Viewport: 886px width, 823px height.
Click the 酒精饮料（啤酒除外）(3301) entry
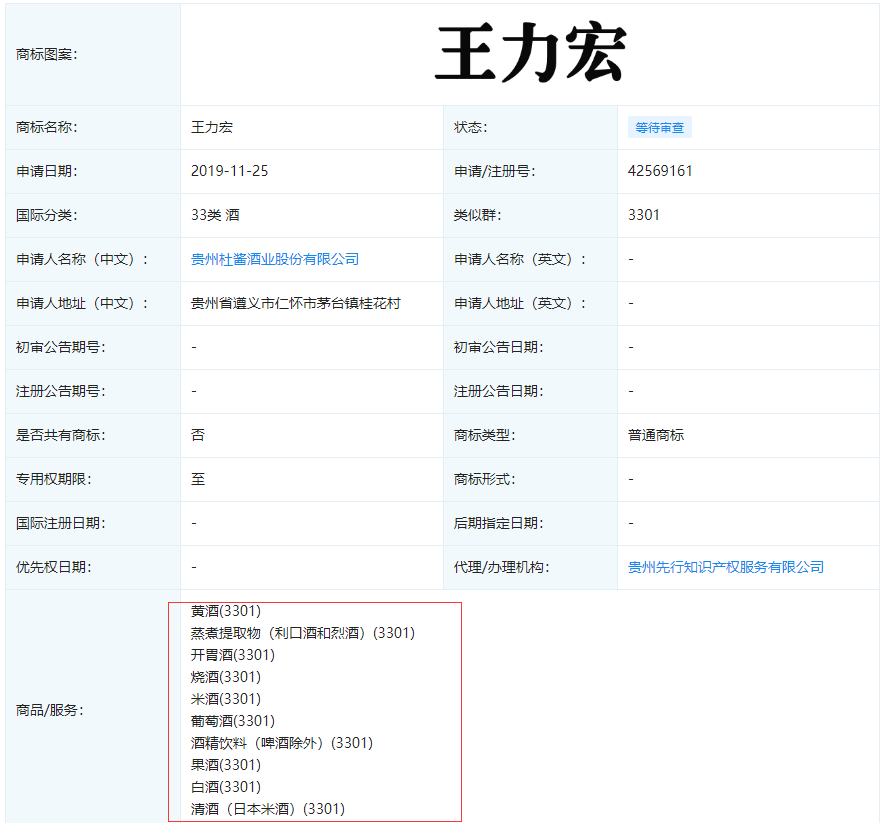[x=282, y=743]
